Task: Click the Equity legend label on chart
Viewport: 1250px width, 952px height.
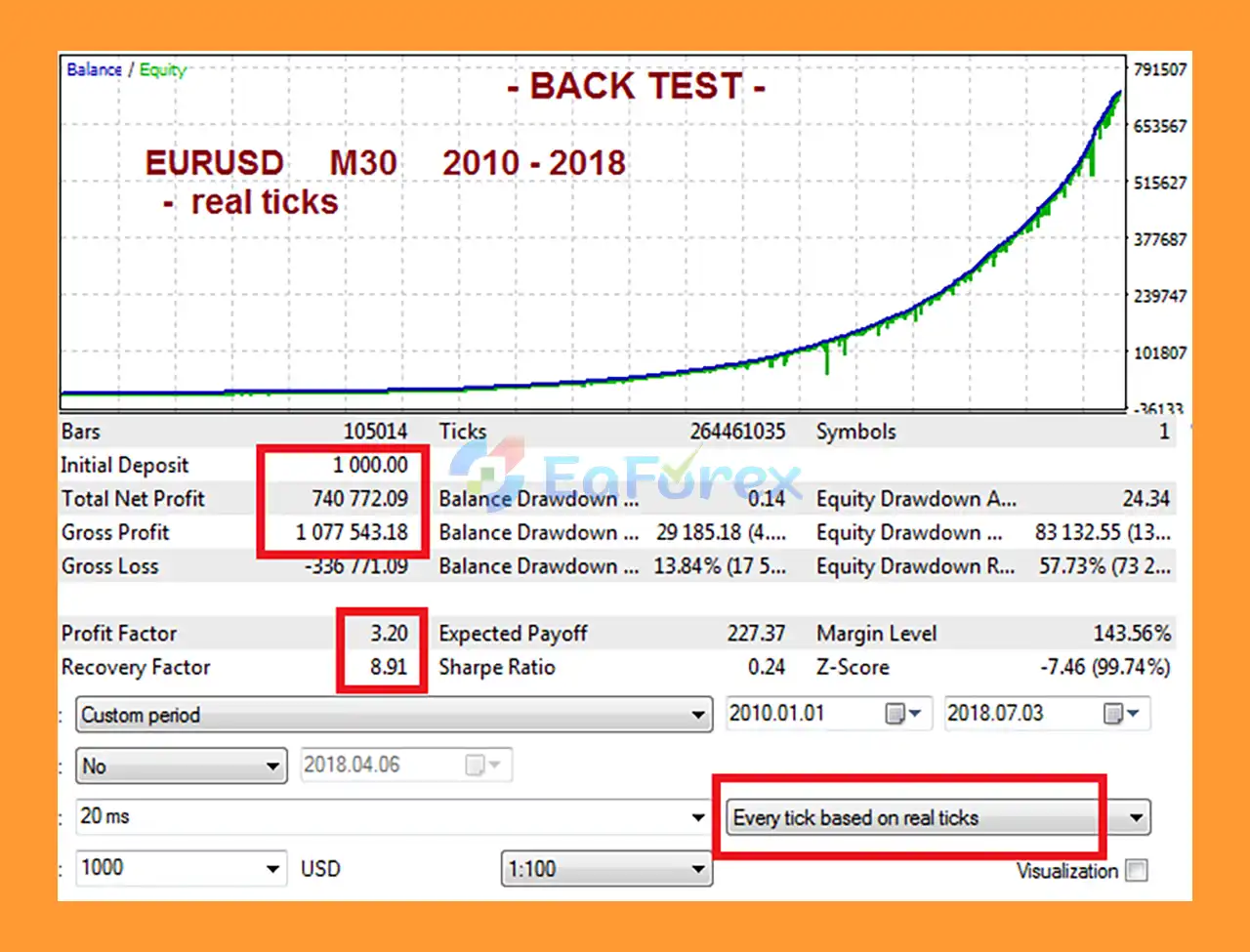Action: (x=162, y=69)
